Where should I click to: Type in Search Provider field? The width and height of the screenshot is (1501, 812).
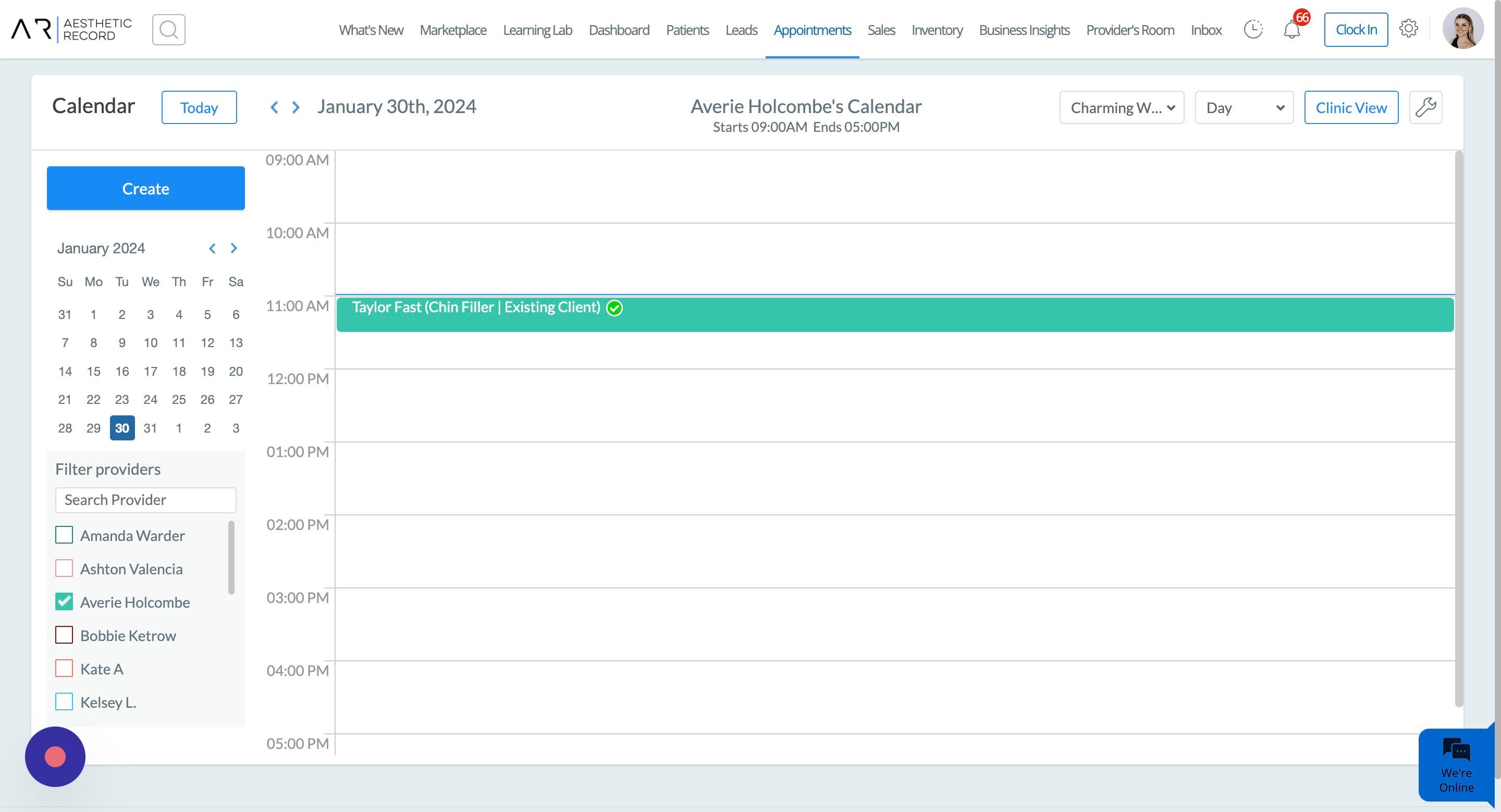pos(146,500)
